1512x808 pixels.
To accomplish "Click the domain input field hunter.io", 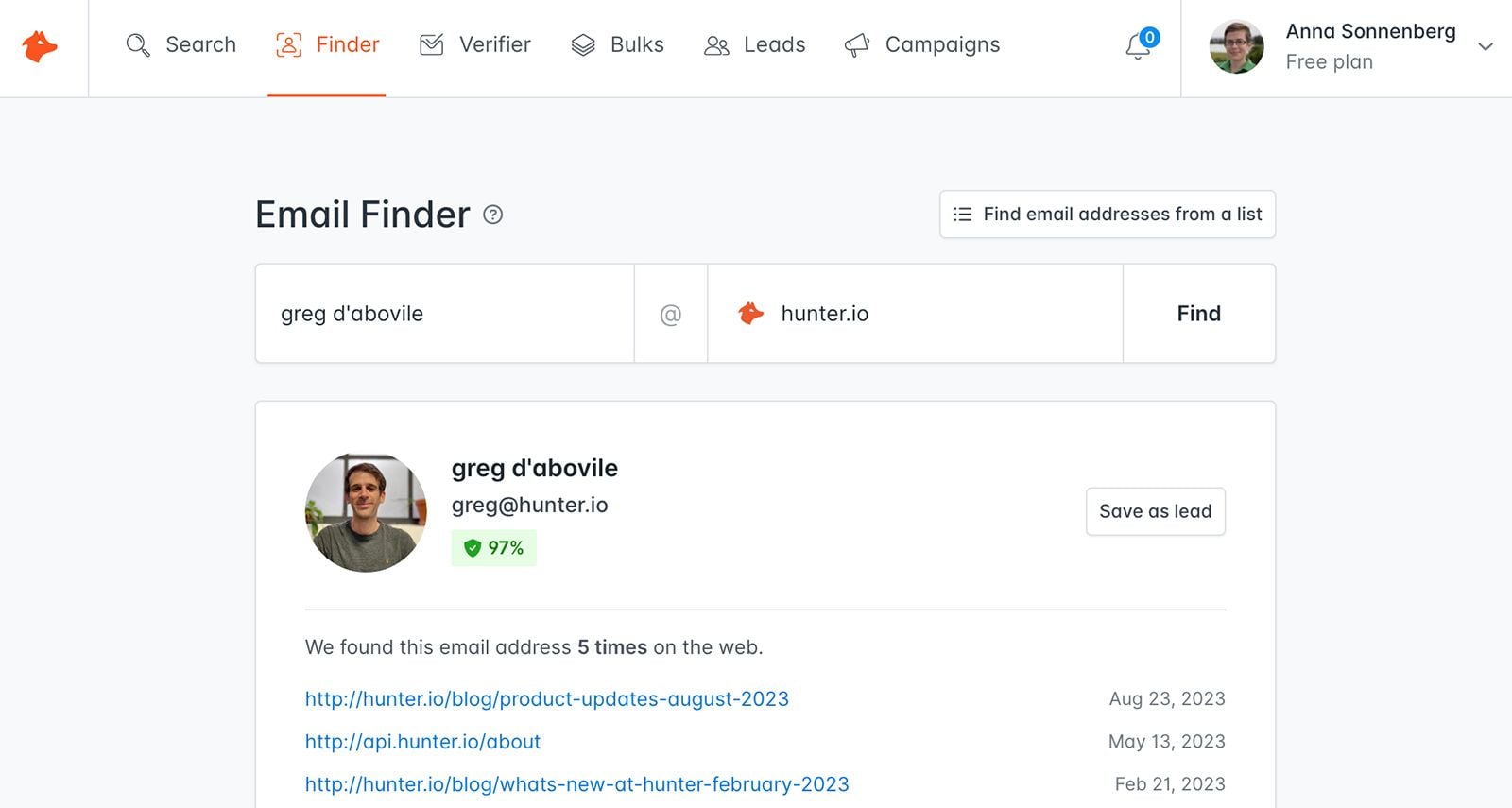I will coord(915,314).
